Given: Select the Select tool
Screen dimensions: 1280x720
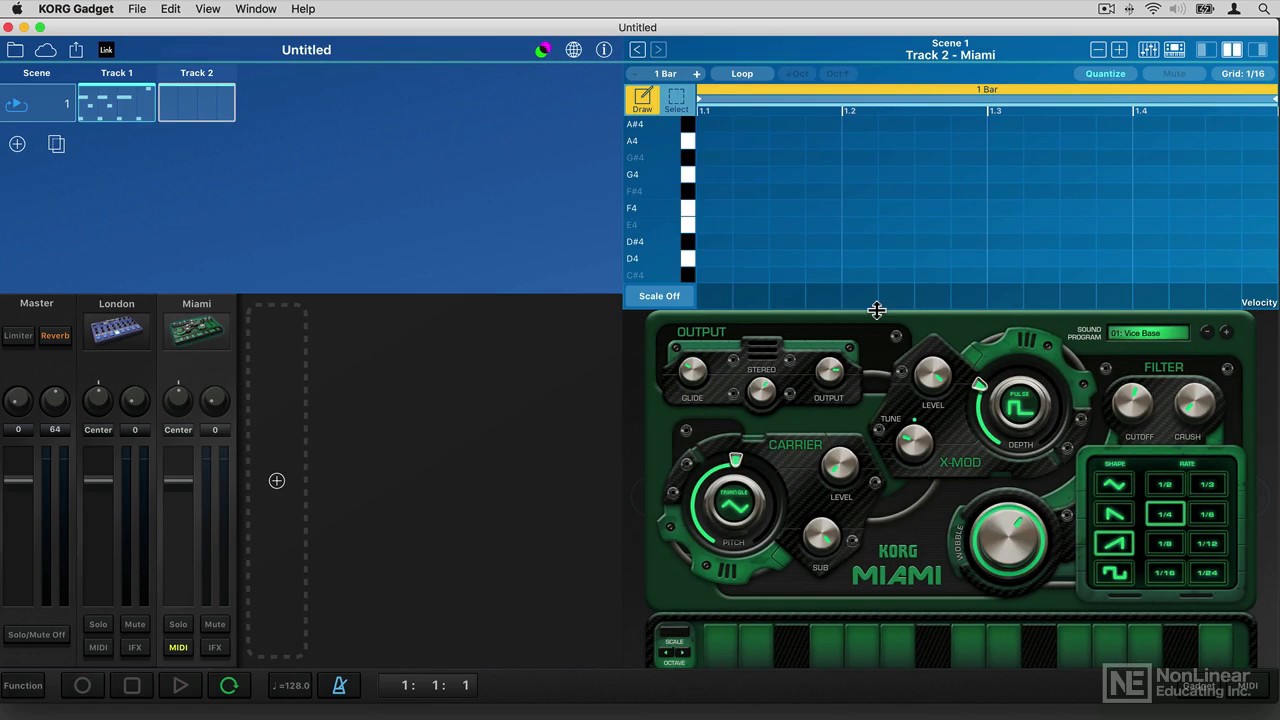Looking at the screenshot, I should pyautogui.click(x=676, y=99).
